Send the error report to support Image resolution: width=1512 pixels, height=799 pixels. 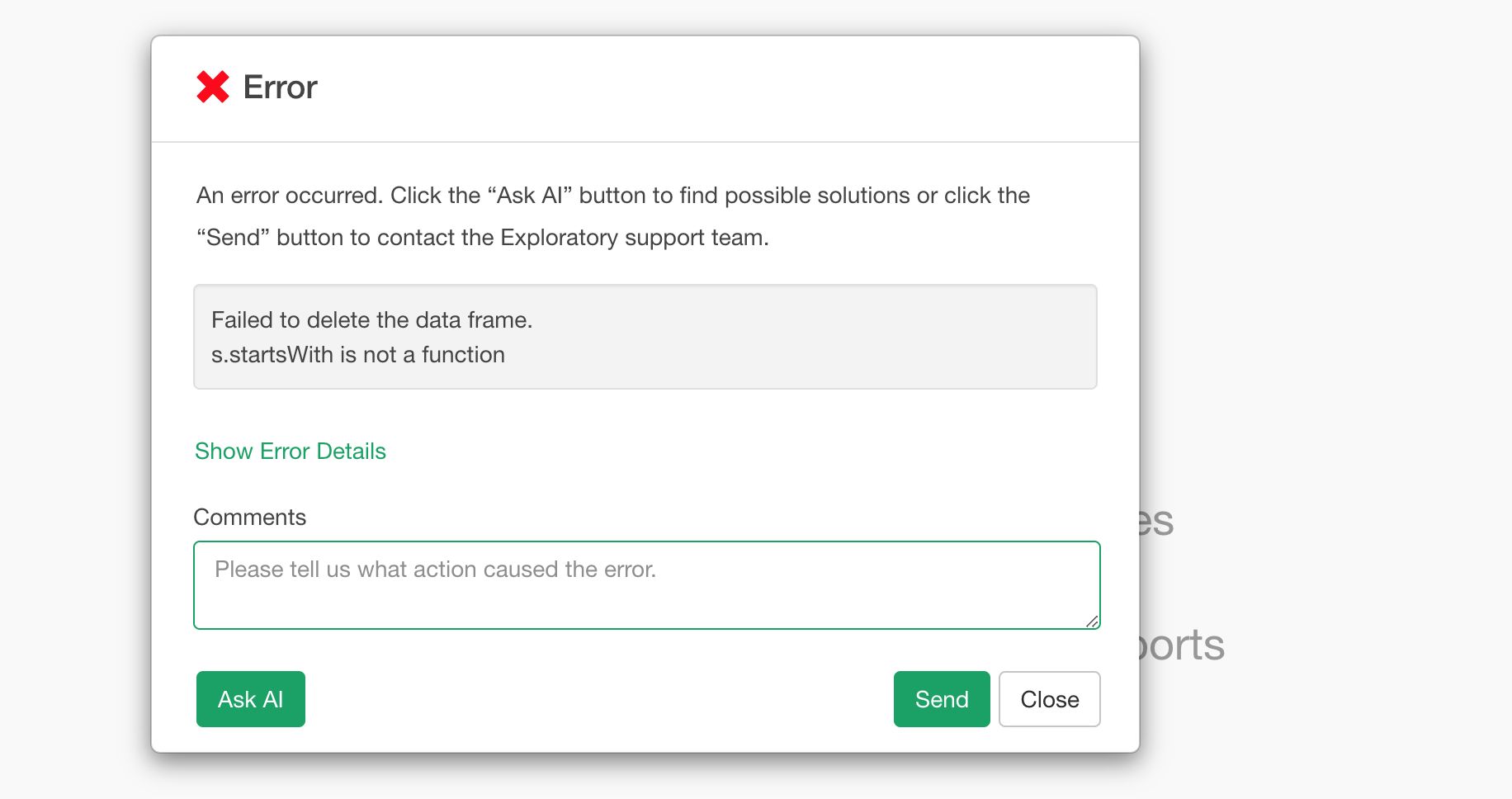pyautogui.click(x=942, y=699)
